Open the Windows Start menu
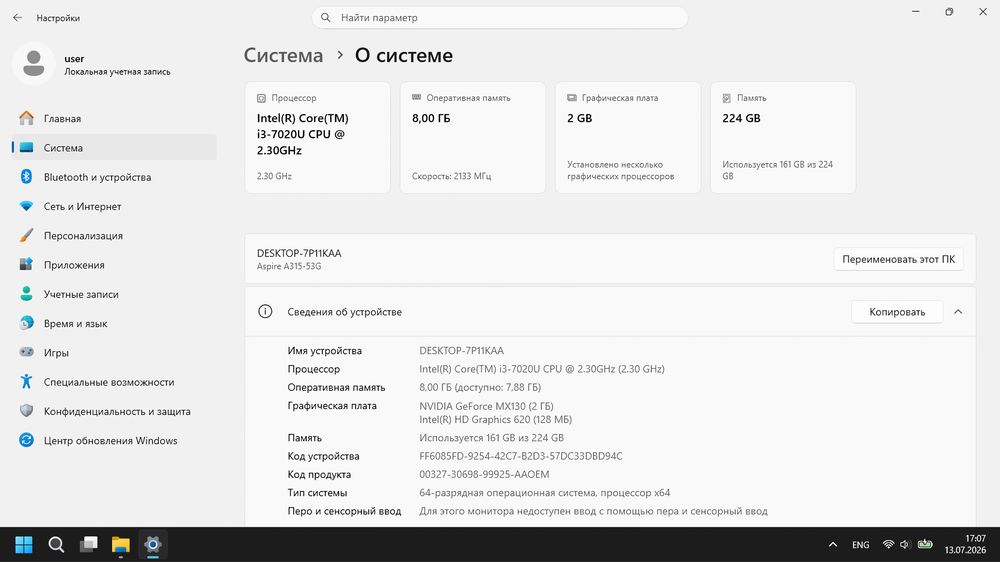1000x562 pixels. [24, 544]
